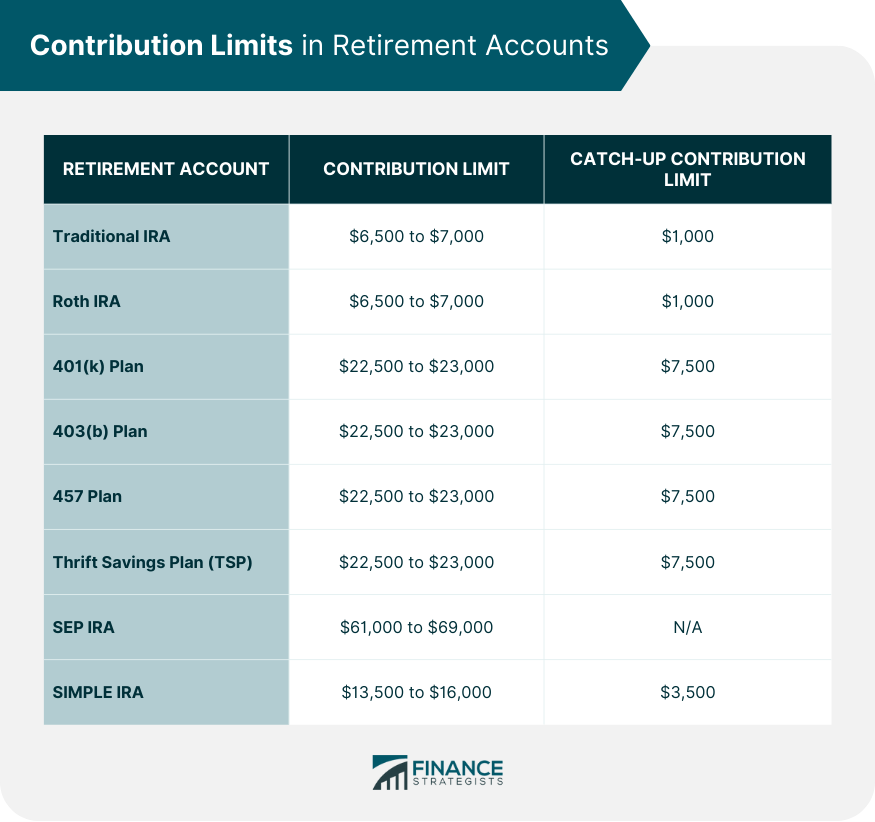The image size is (875, 822).
Task: Select the 457 Plan row label
Action: (87, 496)
